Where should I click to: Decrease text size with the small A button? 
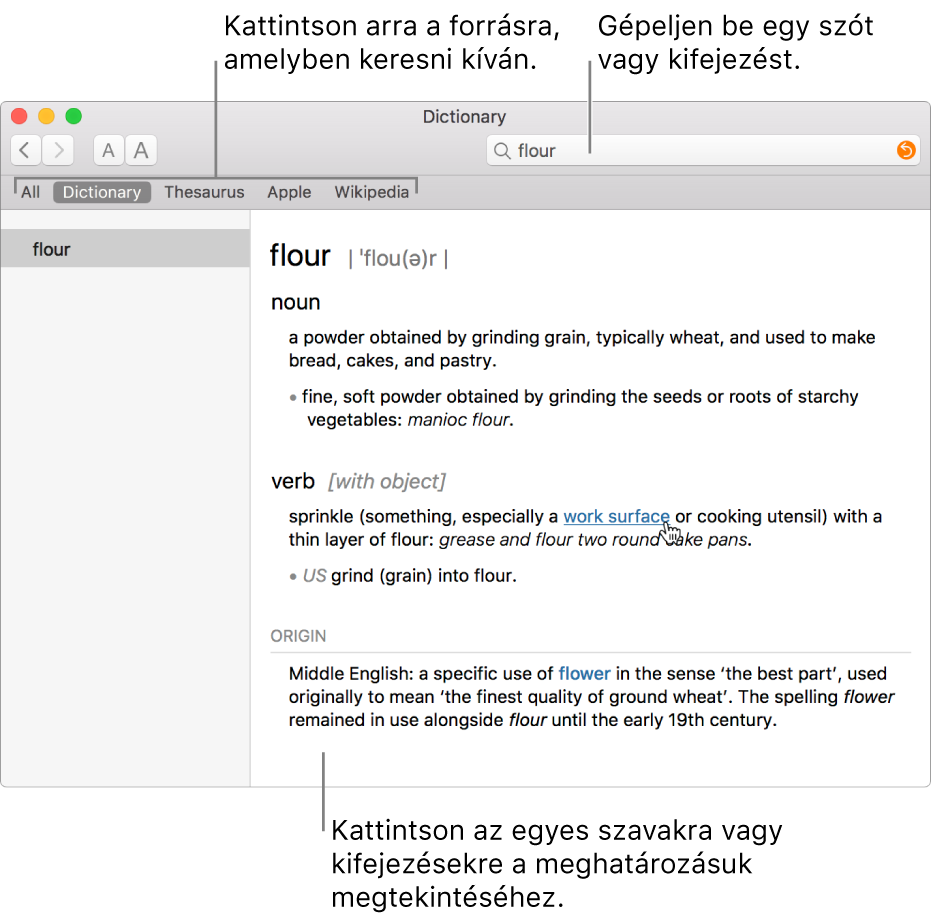(108, 150)
